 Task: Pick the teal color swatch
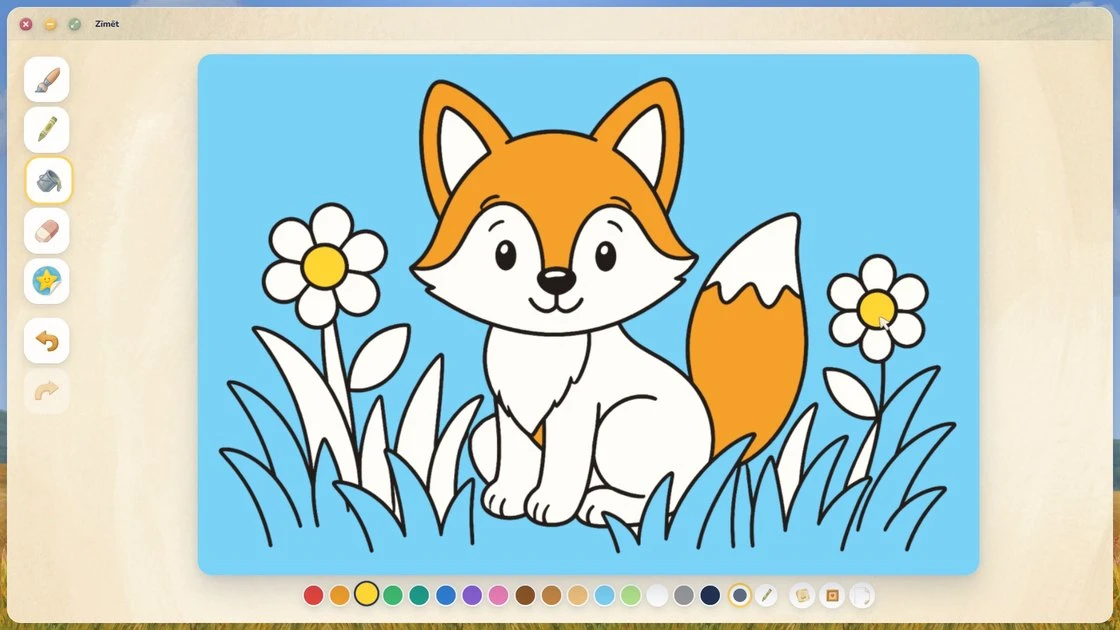coord(419,595)
